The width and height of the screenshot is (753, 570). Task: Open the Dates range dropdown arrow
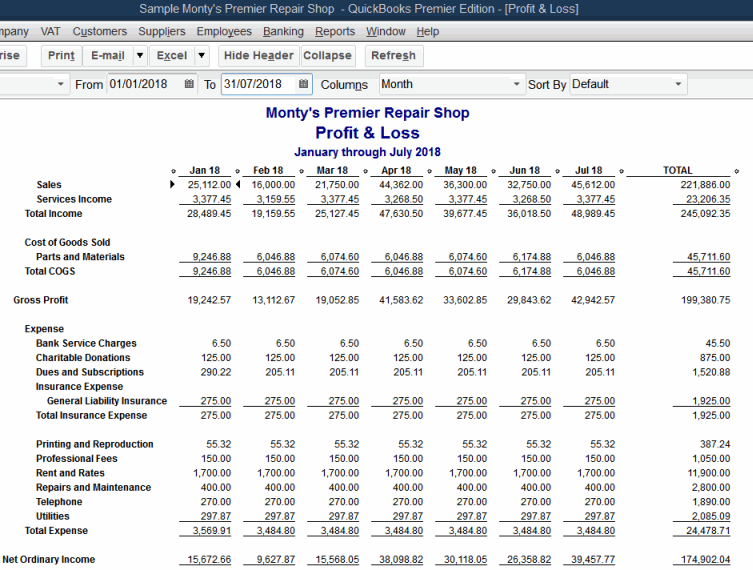61,85
